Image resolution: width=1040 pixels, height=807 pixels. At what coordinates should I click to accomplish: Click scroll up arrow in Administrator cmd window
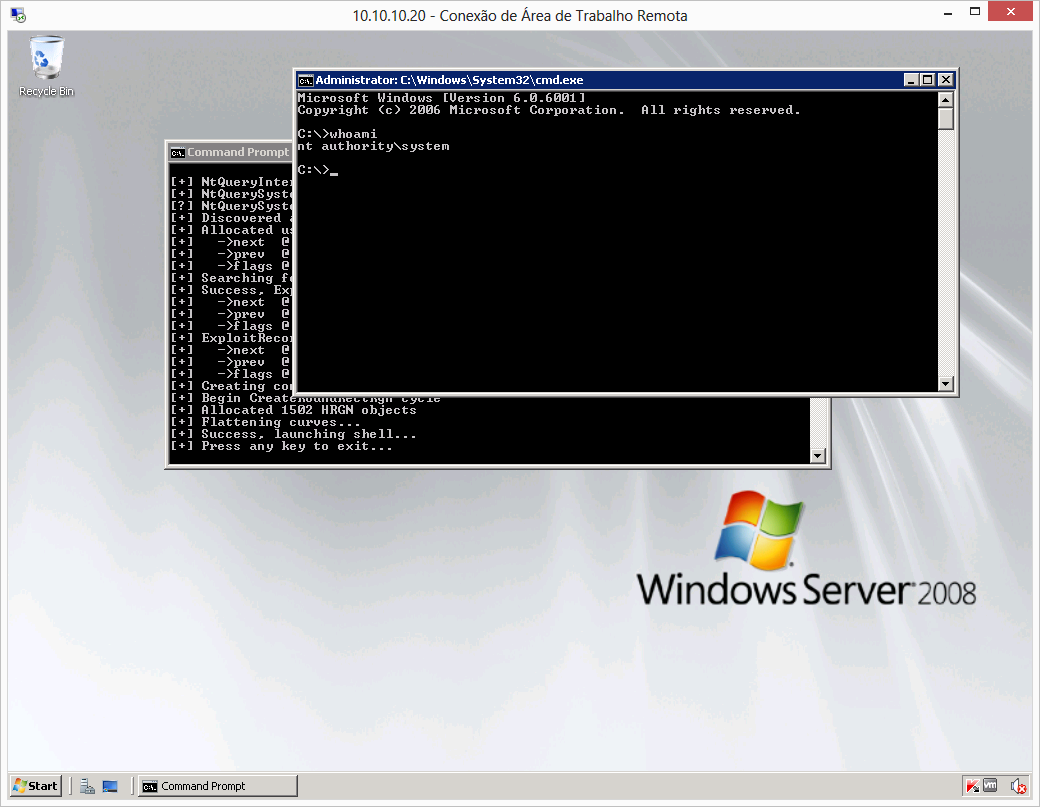(946, 99)
